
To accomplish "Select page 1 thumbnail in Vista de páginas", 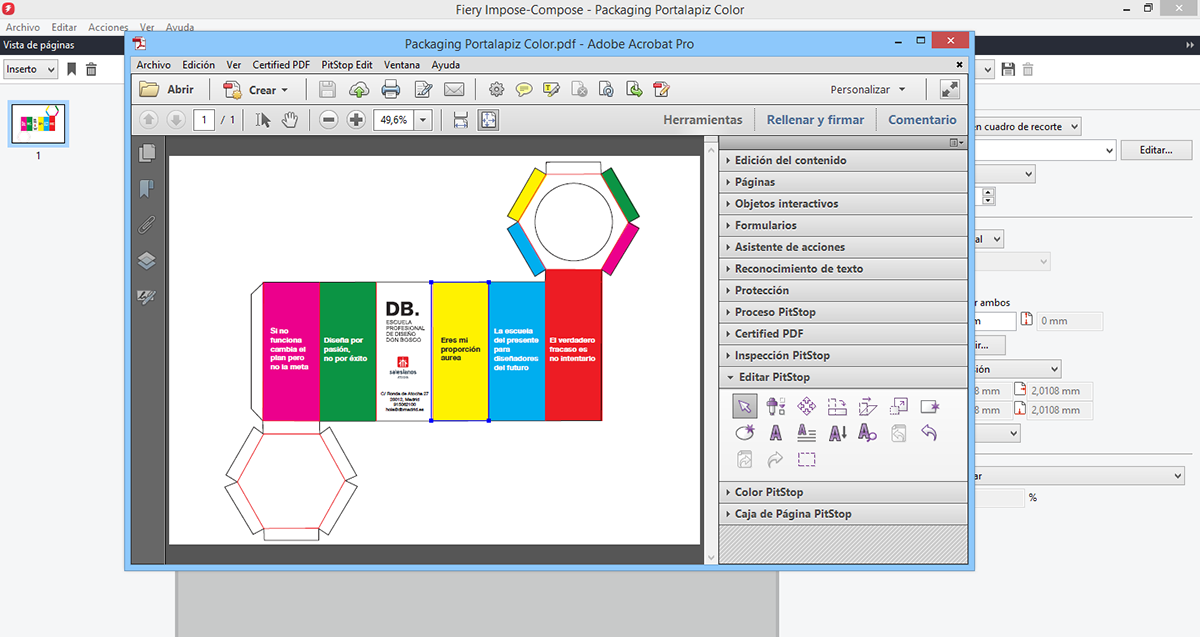I will pyautogui.click(x=38, y=124).
